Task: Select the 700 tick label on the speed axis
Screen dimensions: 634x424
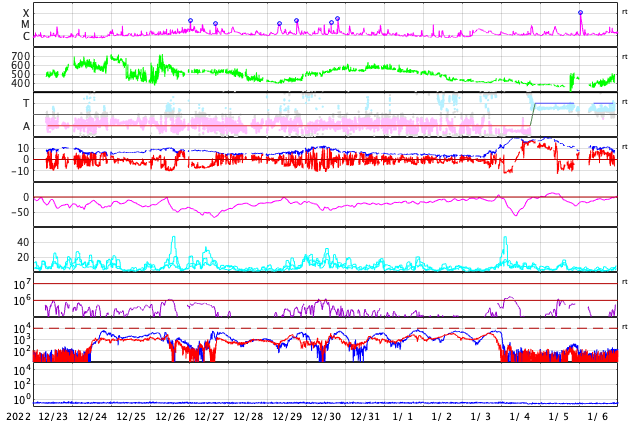Action: point(21,56)
